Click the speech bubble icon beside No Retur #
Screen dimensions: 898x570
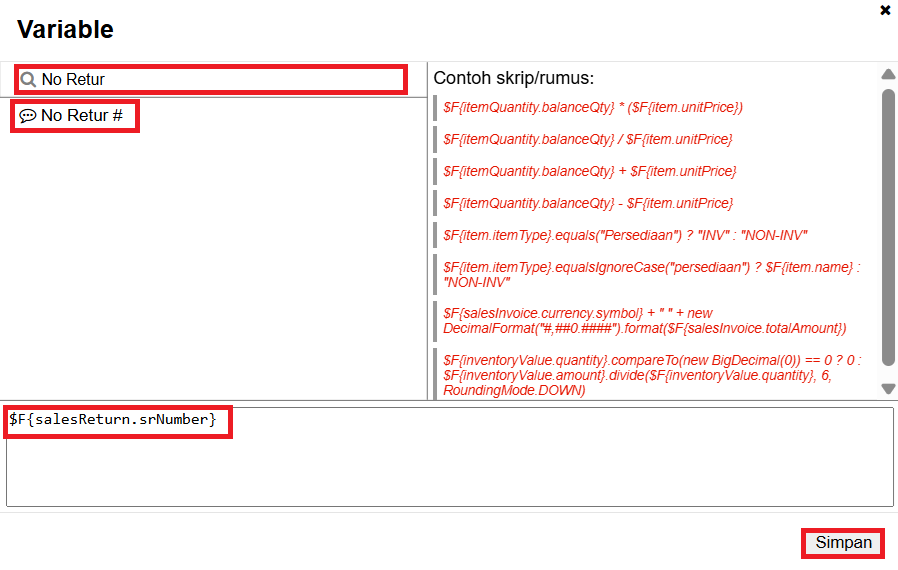tap(28, 116)
